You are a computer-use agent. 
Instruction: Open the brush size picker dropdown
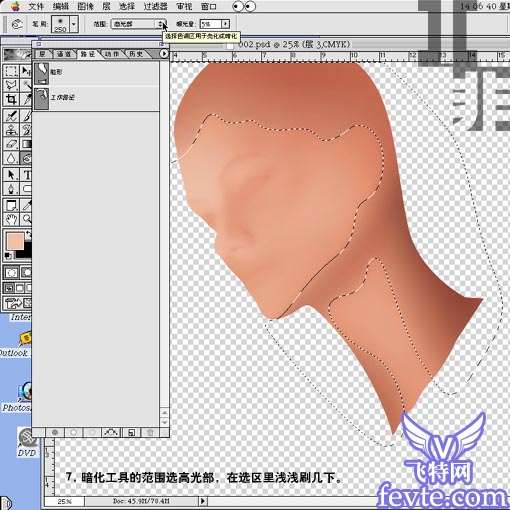coord(74,24)
